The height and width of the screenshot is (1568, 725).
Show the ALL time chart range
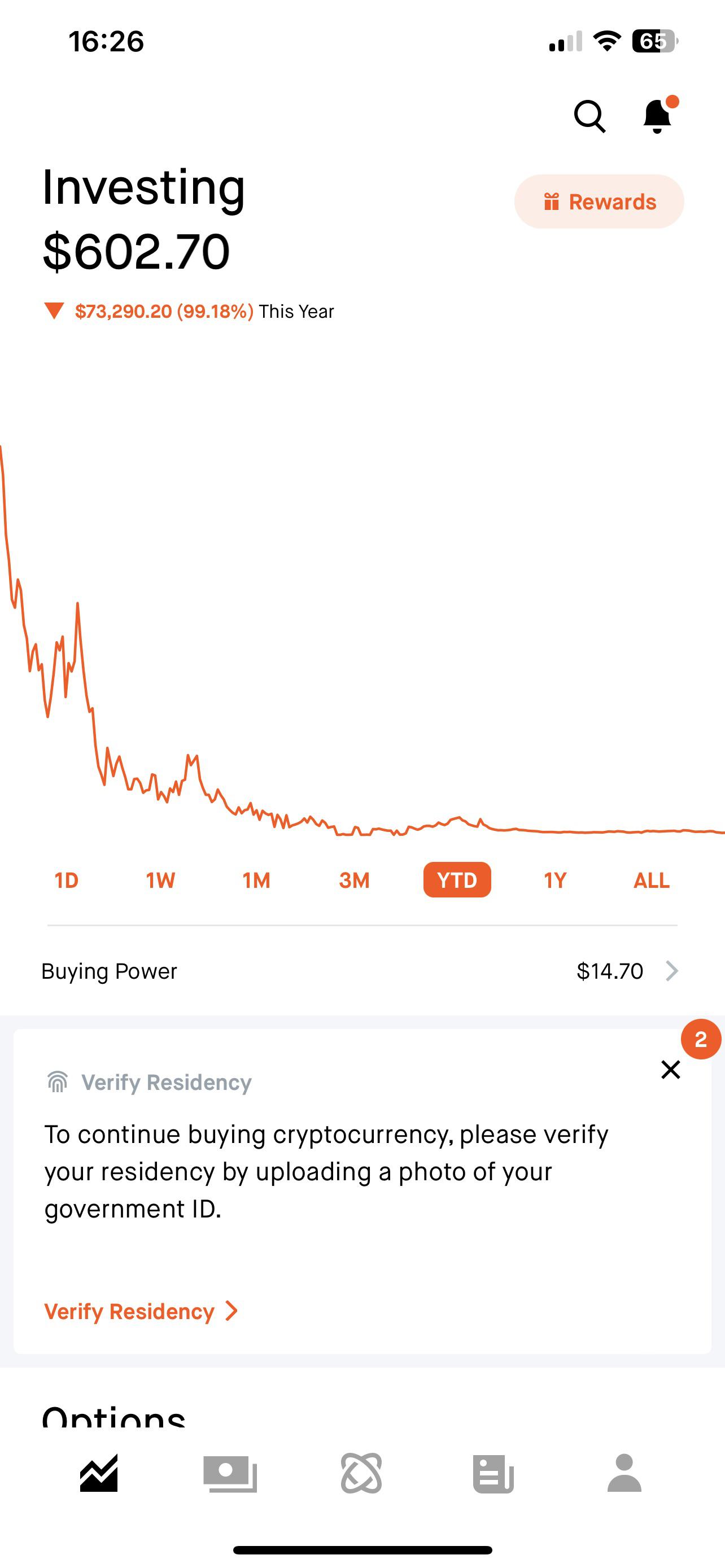[x=652, y=880]
